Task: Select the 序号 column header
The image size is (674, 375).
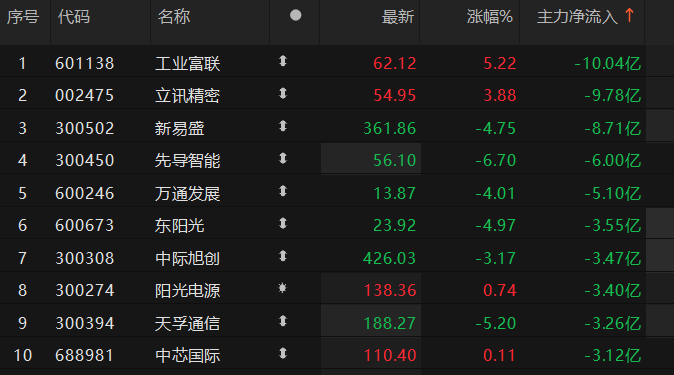Action: click(x=23, y=17)
